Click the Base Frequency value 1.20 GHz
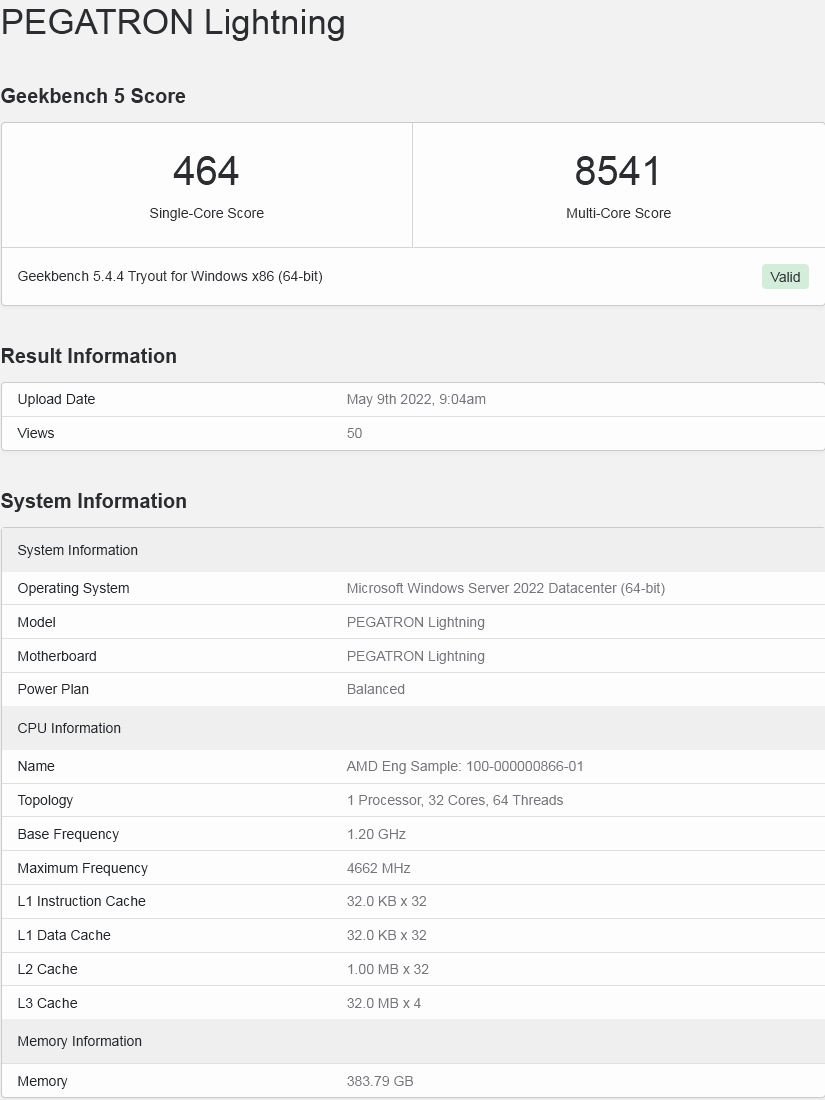The image size is (825, 1100). (x=376, y=834)
